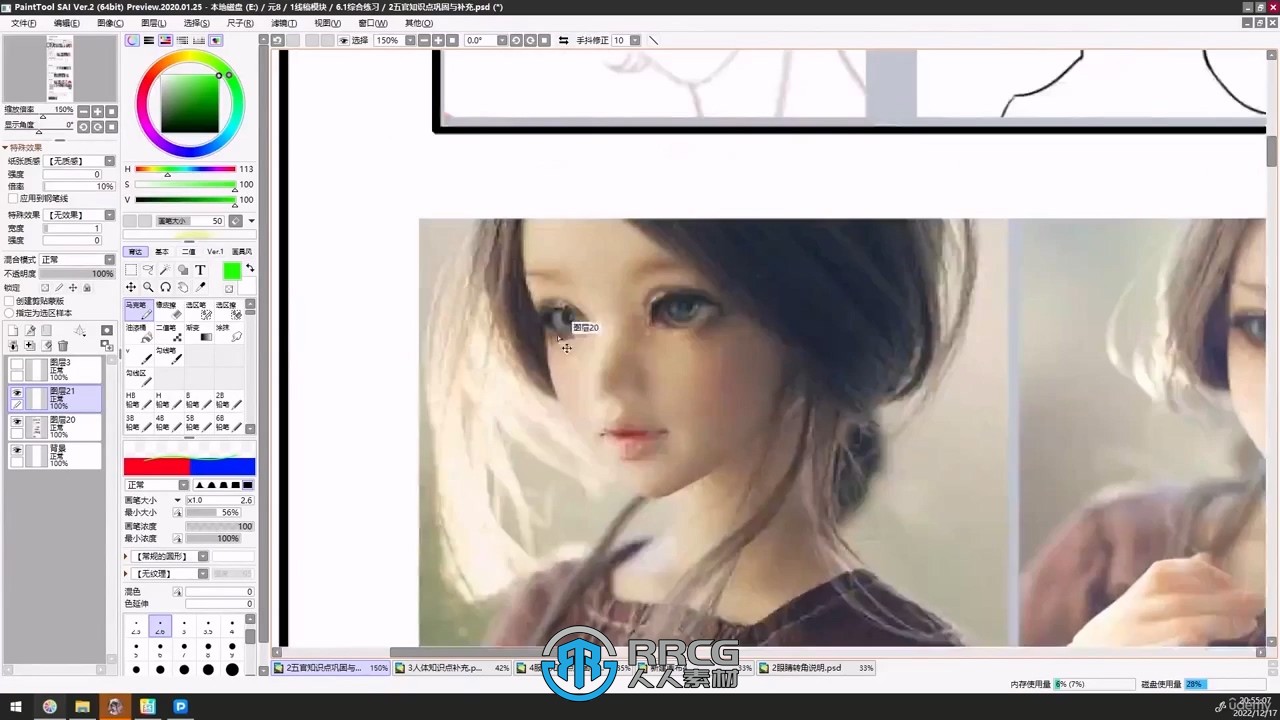Select the magic wand tool
This screenshot has width=1280, height=720.
pos(165,270)
